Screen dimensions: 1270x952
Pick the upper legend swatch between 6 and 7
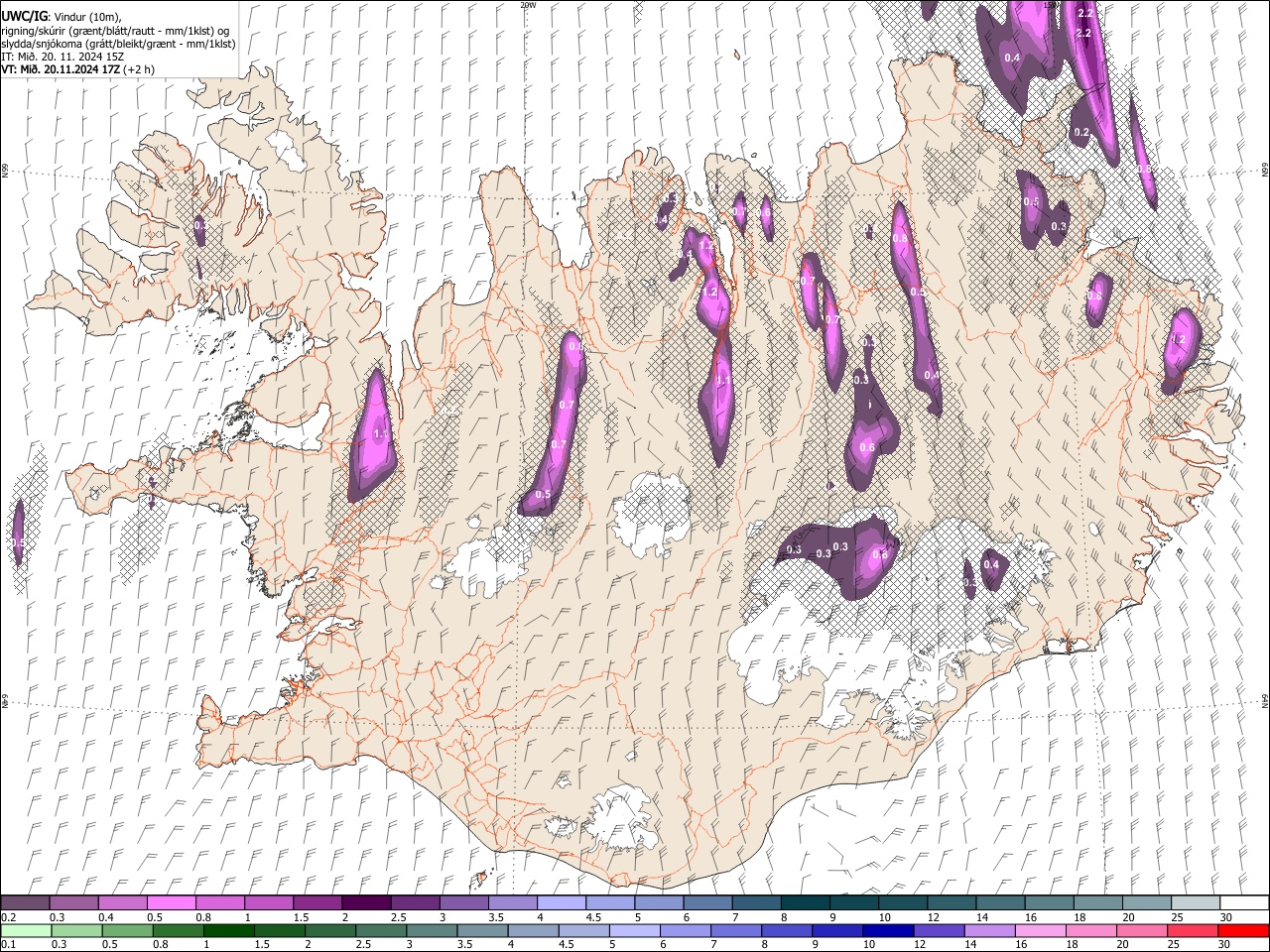(x=707, y=903)
